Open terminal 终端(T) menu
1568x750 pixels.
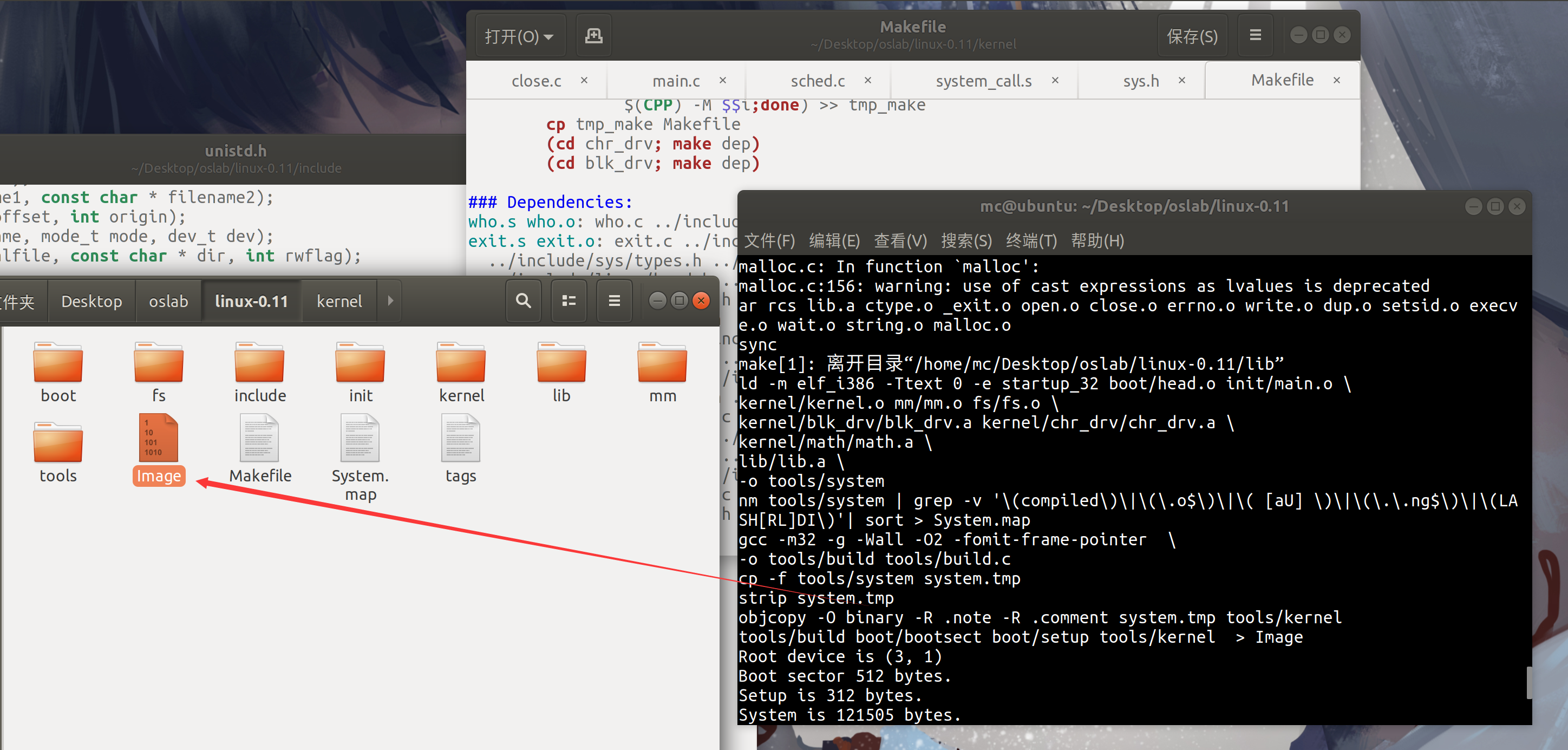[x=1030, y=241]
